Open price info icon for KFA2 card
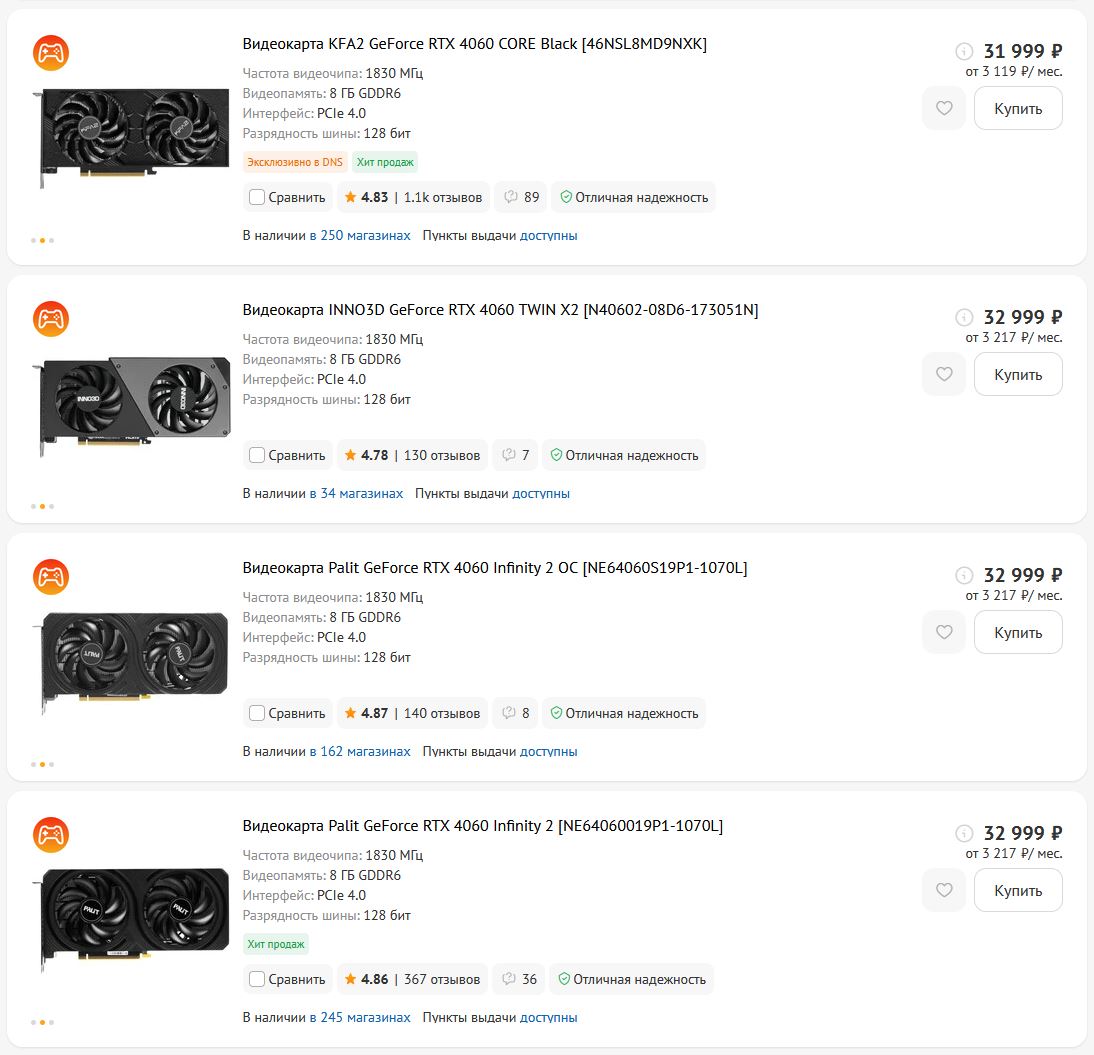The width and height of the screenshot is (1094, 1055). tap(963, 51)
